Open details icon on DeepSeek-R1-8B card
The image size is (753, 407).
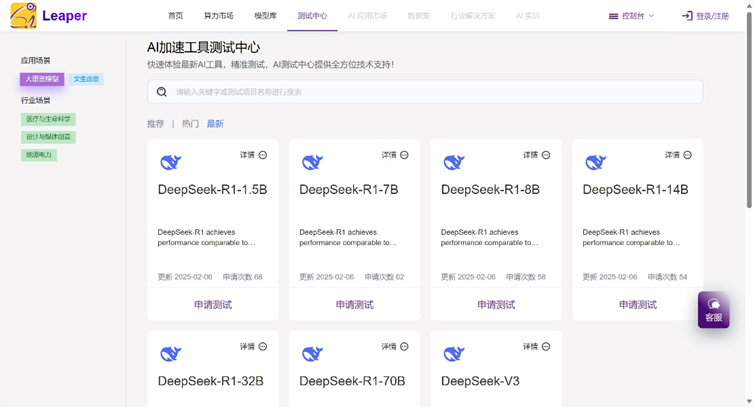coord(546,155)
